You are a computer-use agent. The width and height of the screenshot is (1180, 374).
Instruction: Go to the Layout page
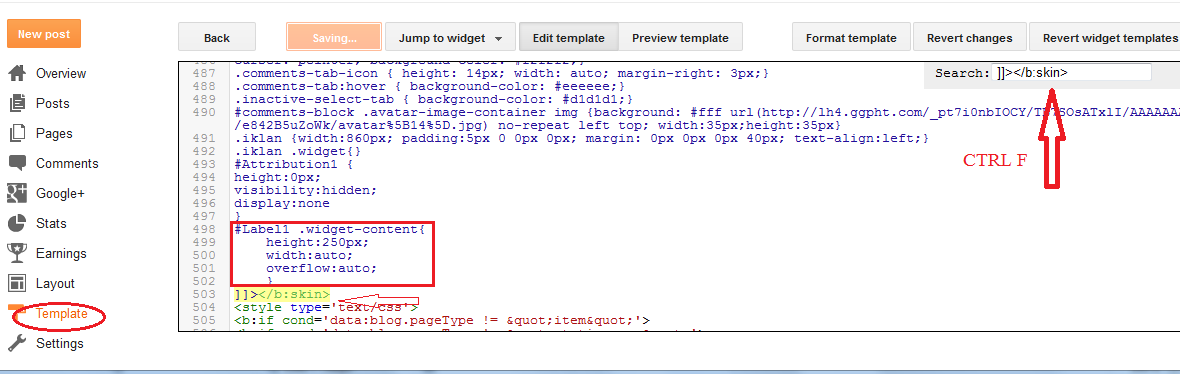(55, 284)
